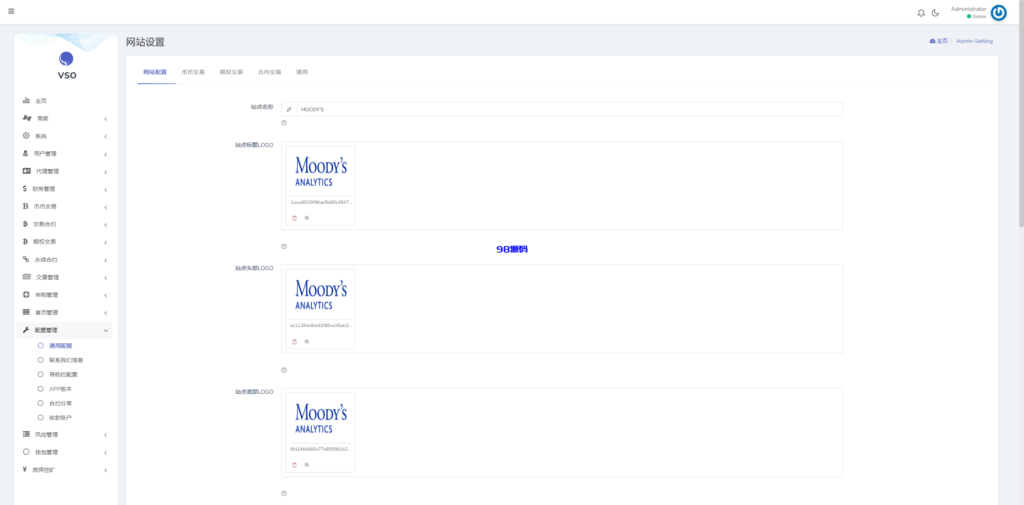This screenshot has width=1024, height=505.
Task: Select 收款账户 submenu item
Action: point(61,417)
